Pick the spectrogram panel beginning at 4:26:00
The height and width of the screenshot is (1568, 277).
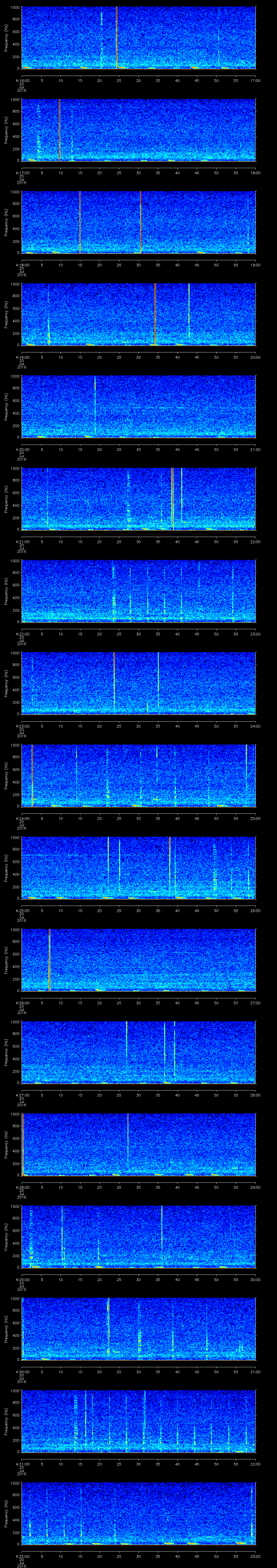click(138, 960)
